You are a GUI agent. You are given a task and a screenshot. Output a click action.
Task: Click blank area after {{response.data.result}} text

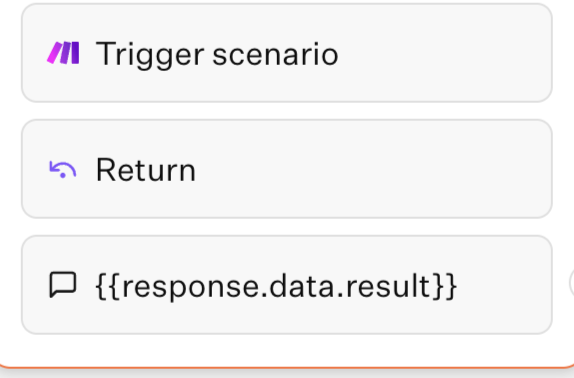(x=503, y=285)
